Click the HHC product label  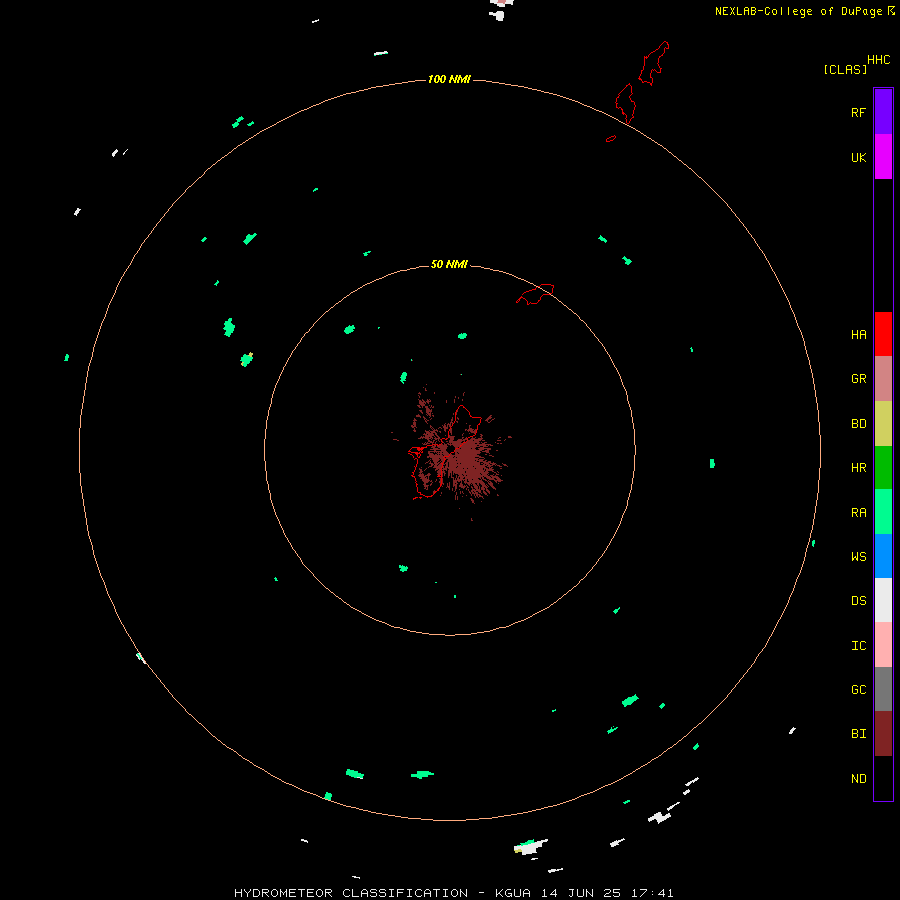pos(878,60)
